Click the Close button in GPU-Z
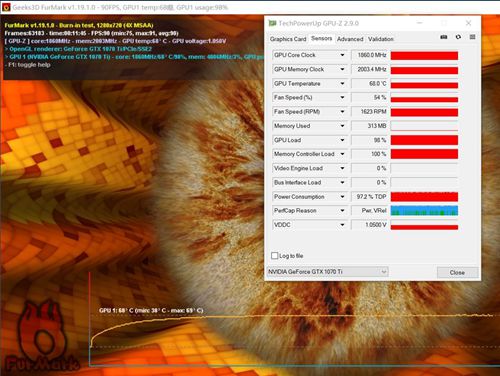The height and width of the screenshot is (376, 500). coord(457,272)
